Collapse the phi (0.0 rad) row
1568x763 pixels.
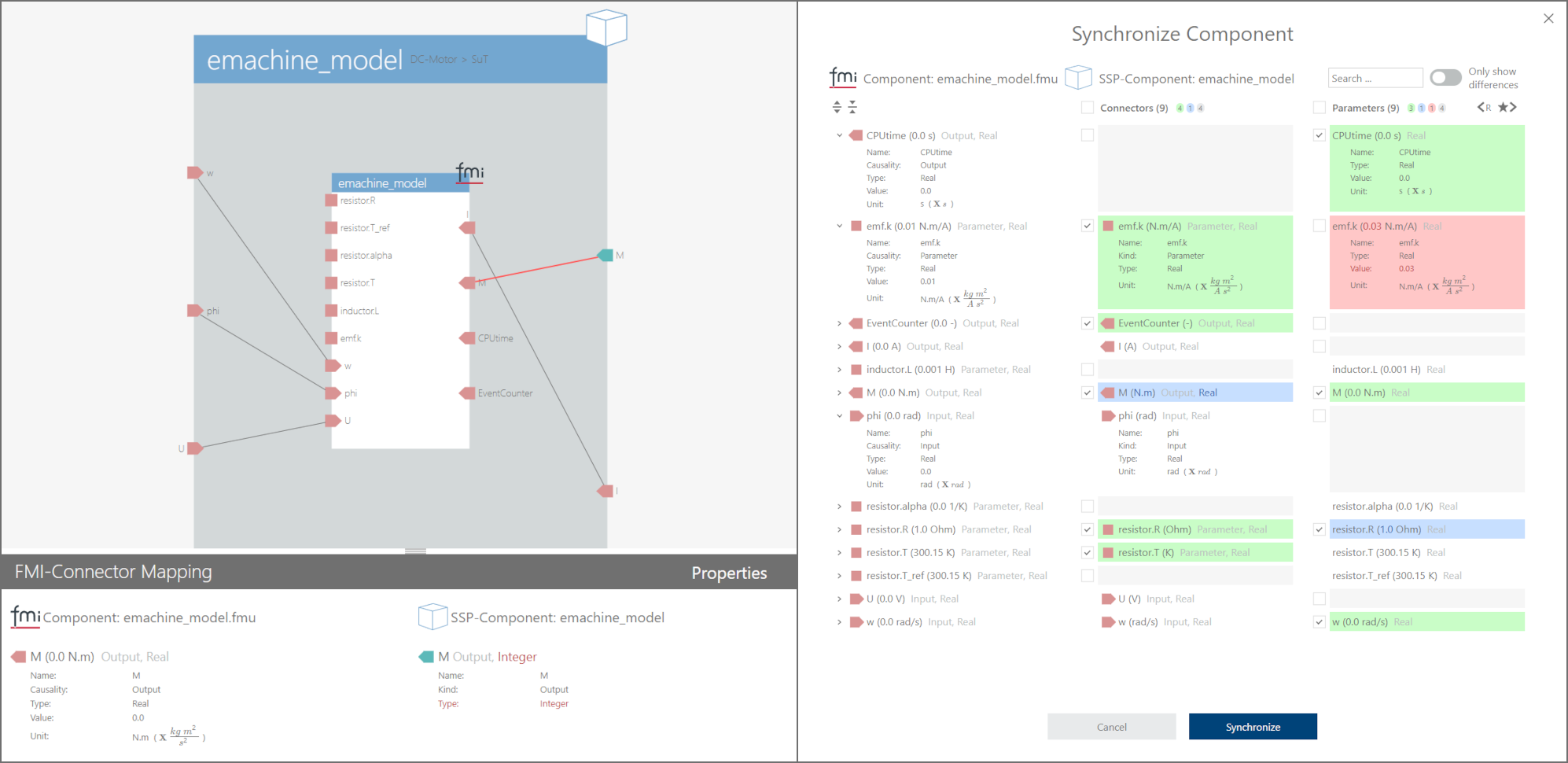[x=839, y=416]
